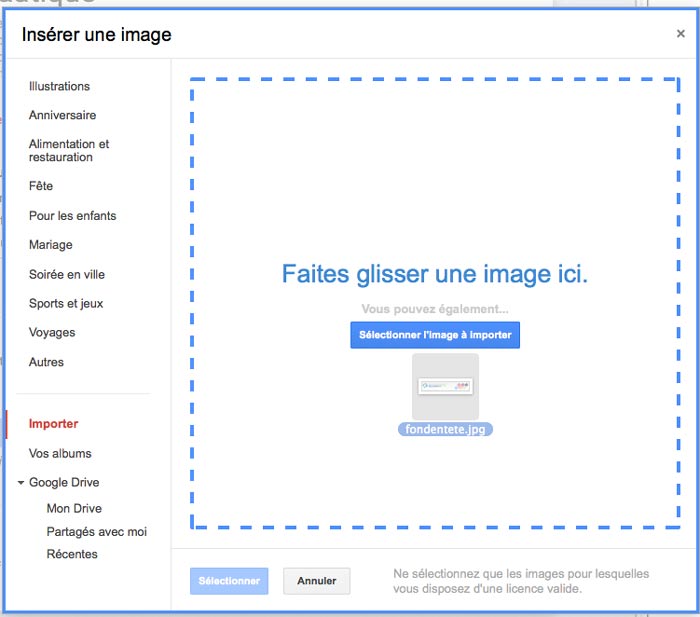Choose the Fête category
This screenshot has height=617, width=700.
41,187
